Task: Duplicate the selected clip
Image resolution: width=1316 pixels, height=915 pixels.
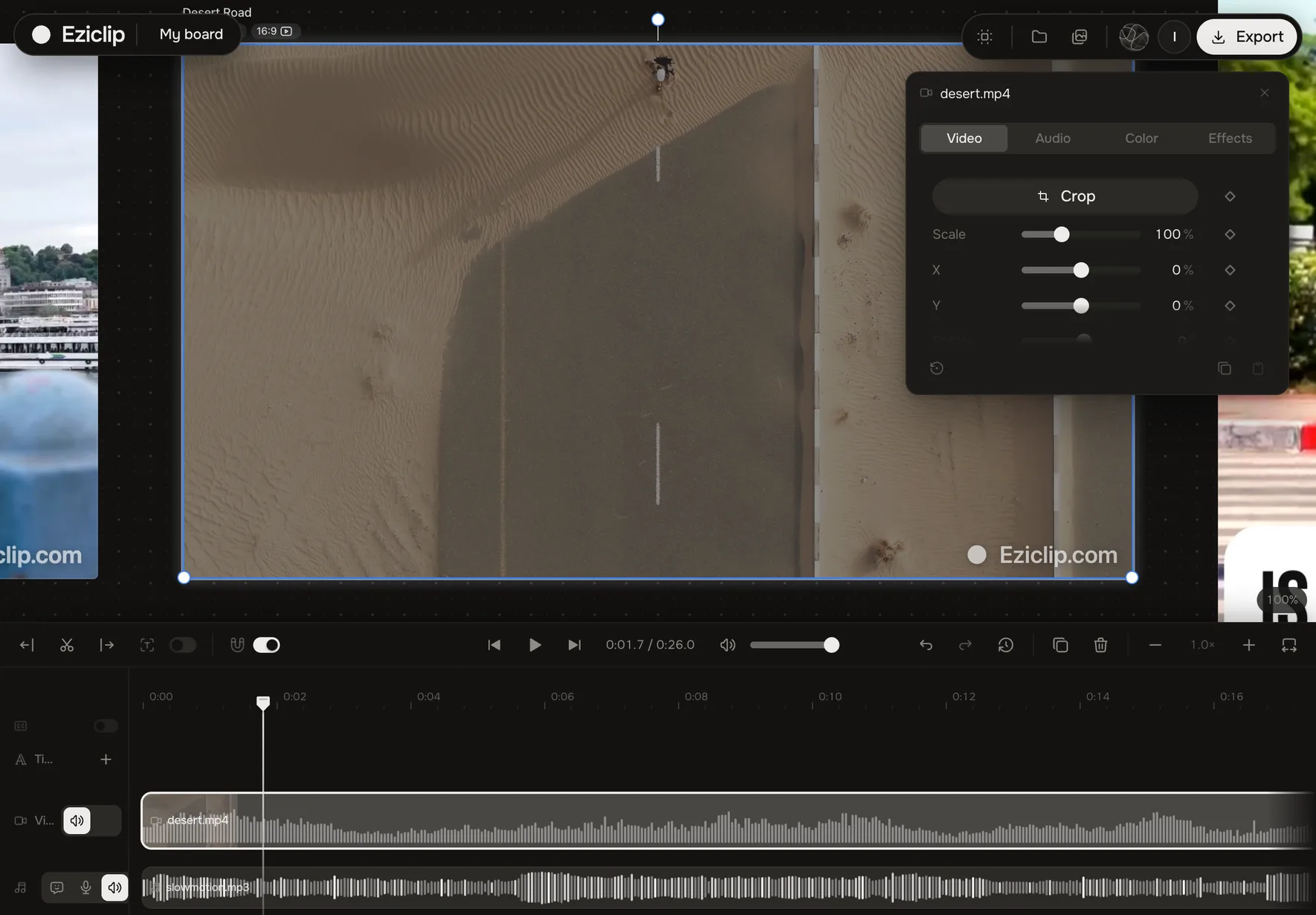Action: point(1061,645)
